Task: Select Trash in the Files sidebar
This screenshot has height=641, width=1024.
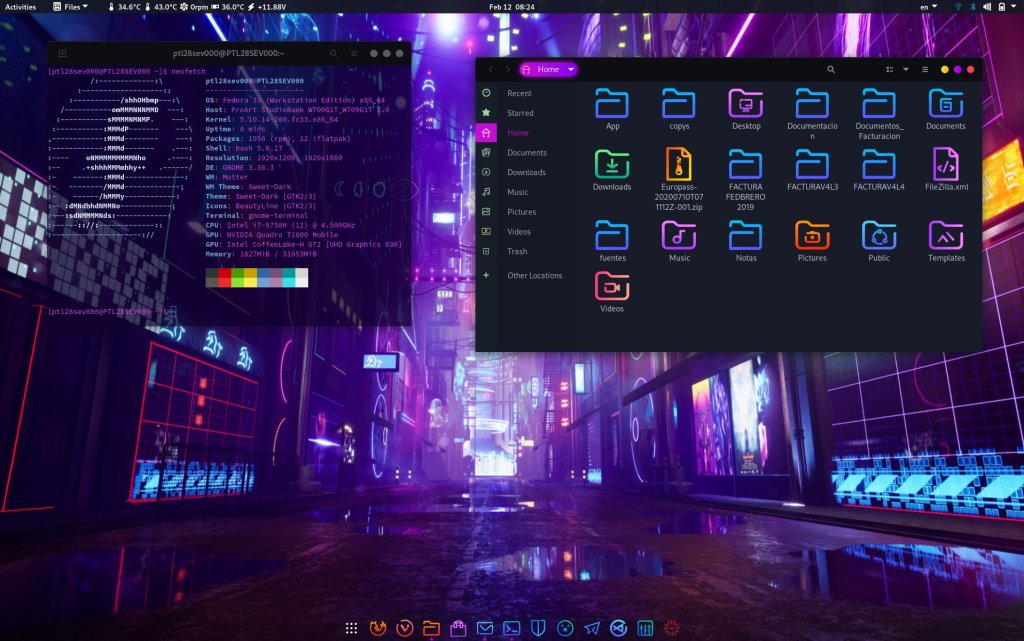Action: point(517,251)
